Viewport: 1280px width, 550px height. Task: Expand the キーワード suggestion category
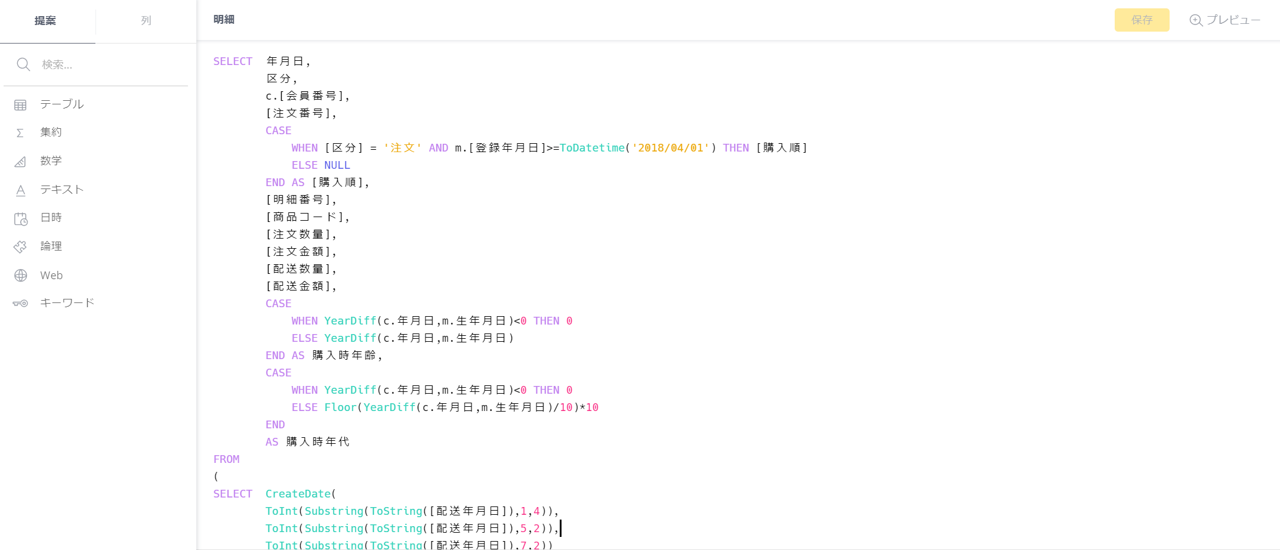click(67, 303)
